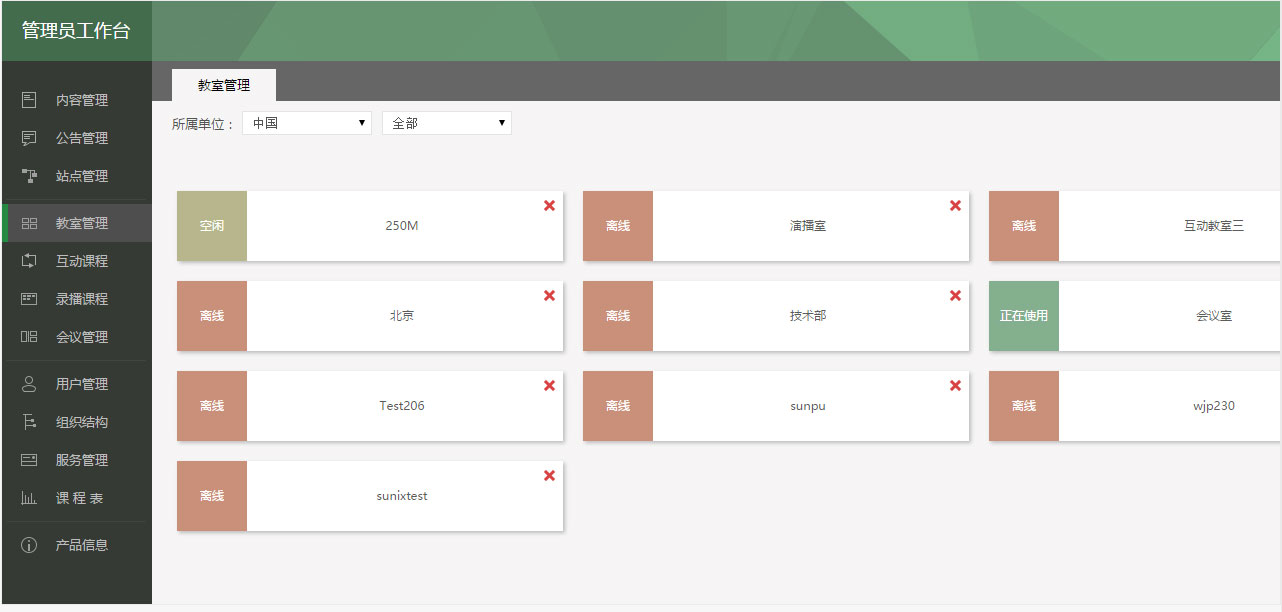The image size is (1282, 612).
Task: Open 产品信息 menu item
Action: [77, 545]
